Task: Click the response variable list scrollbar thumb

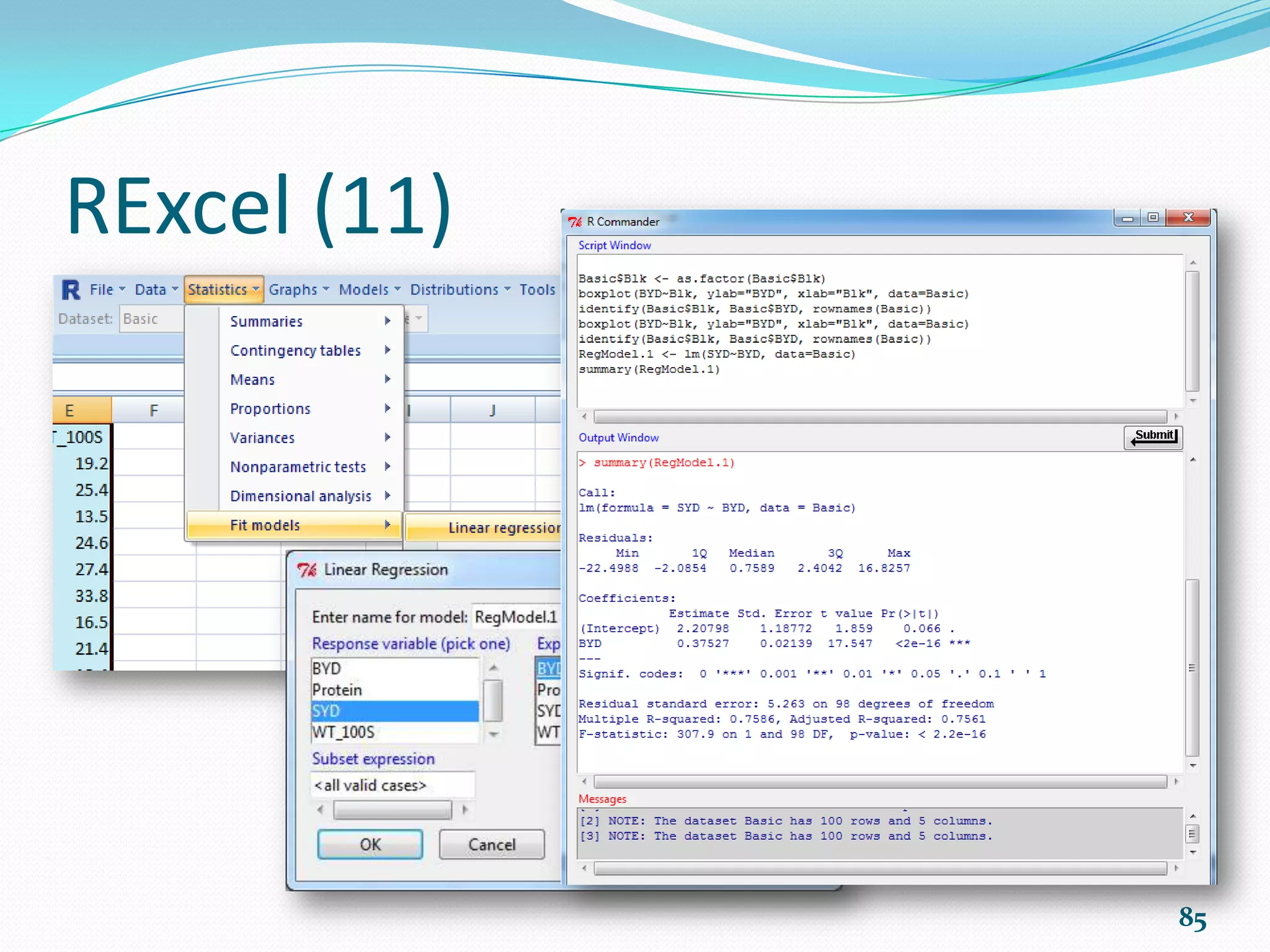Action: 493,700
